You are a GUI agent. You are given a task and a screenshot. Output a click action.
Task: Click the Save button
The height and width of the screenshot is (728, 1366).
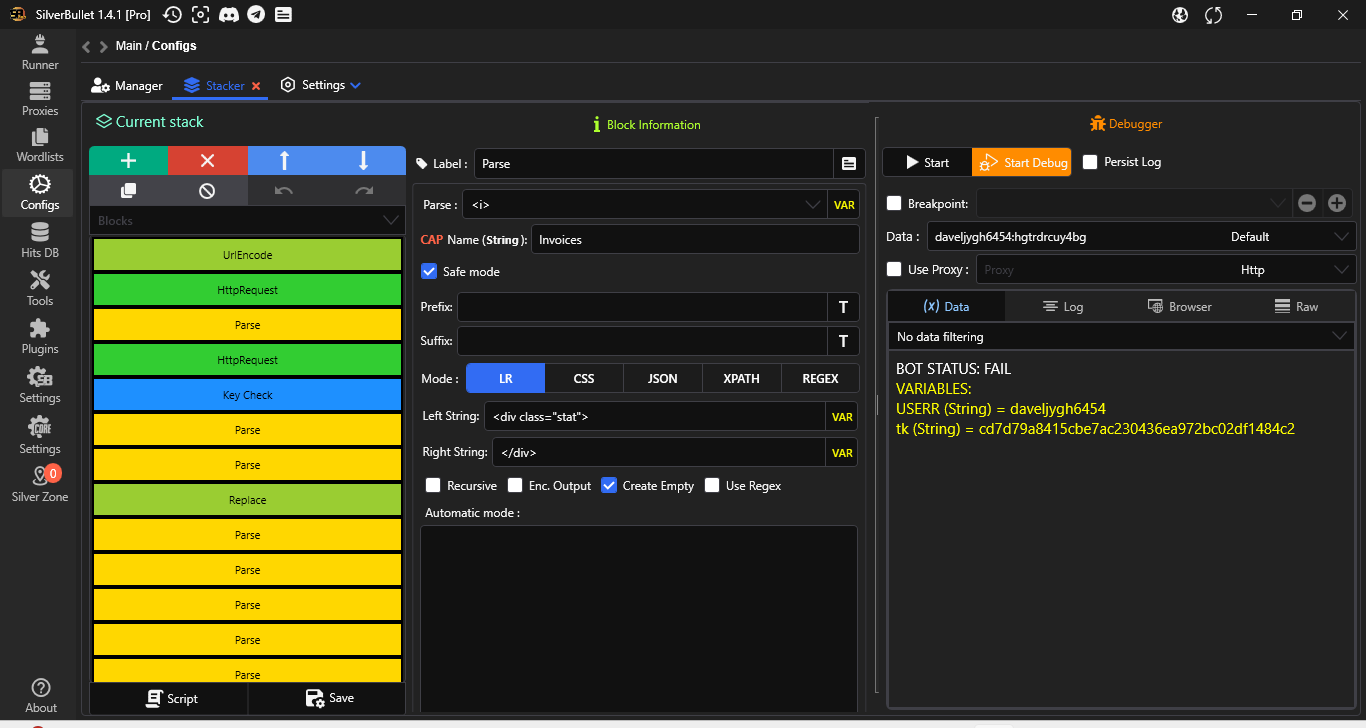pos(328,698)
